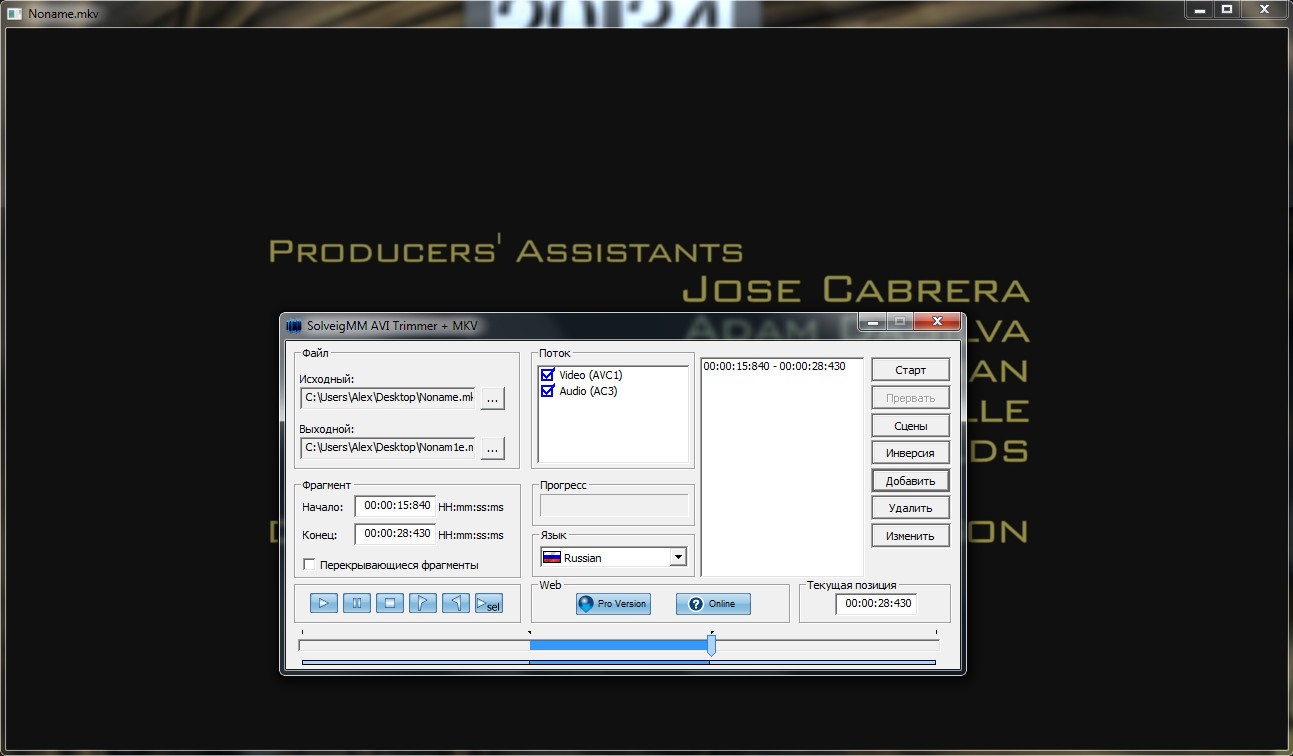
Task: Click the Изменить button
Action: pyautogui.click(x=910, y=536)
